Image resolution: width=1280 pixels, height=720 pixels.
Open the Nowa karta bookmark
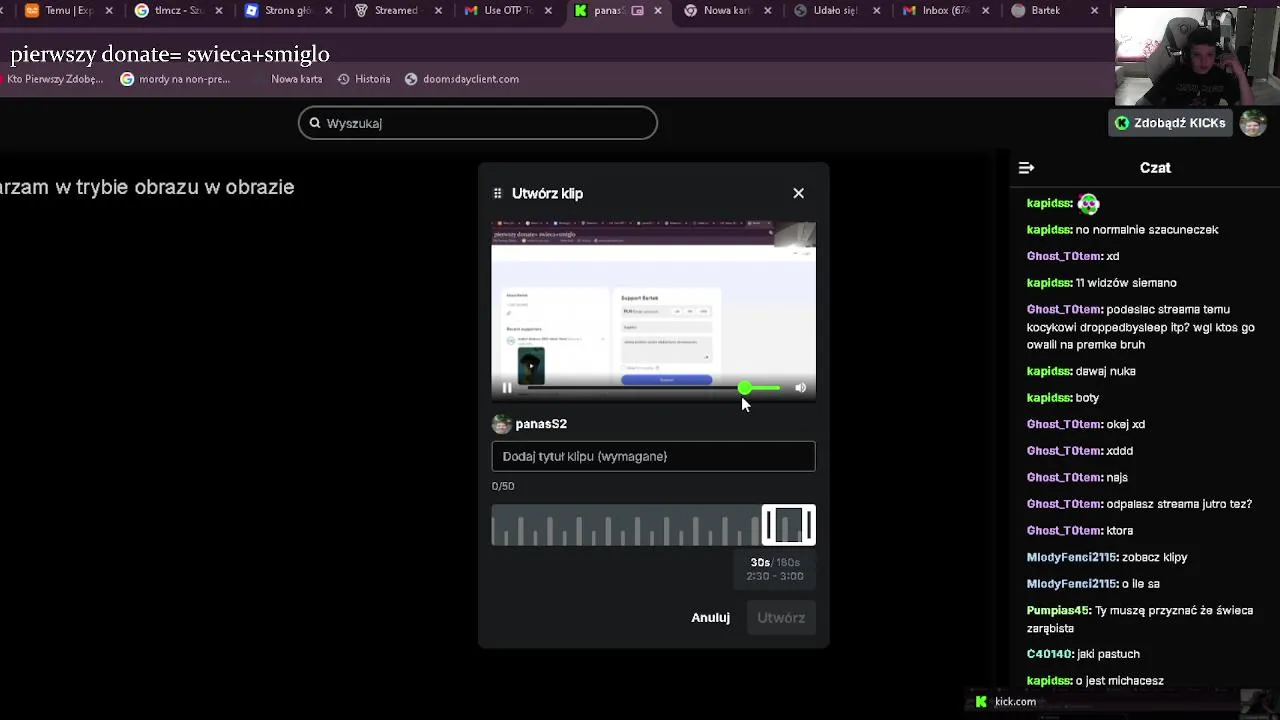click(296, 79)
